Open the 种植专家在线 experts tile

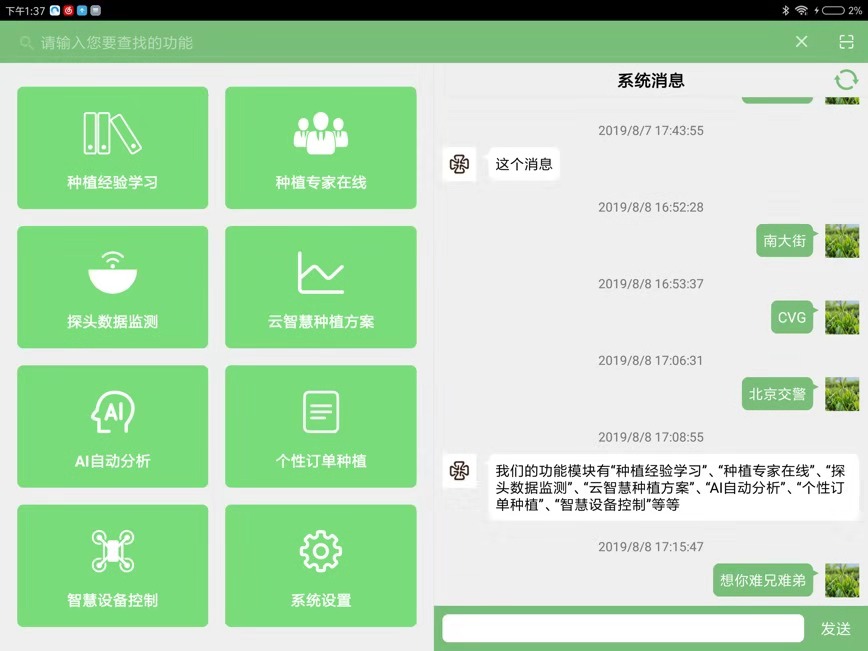click(x=320, y=148)
